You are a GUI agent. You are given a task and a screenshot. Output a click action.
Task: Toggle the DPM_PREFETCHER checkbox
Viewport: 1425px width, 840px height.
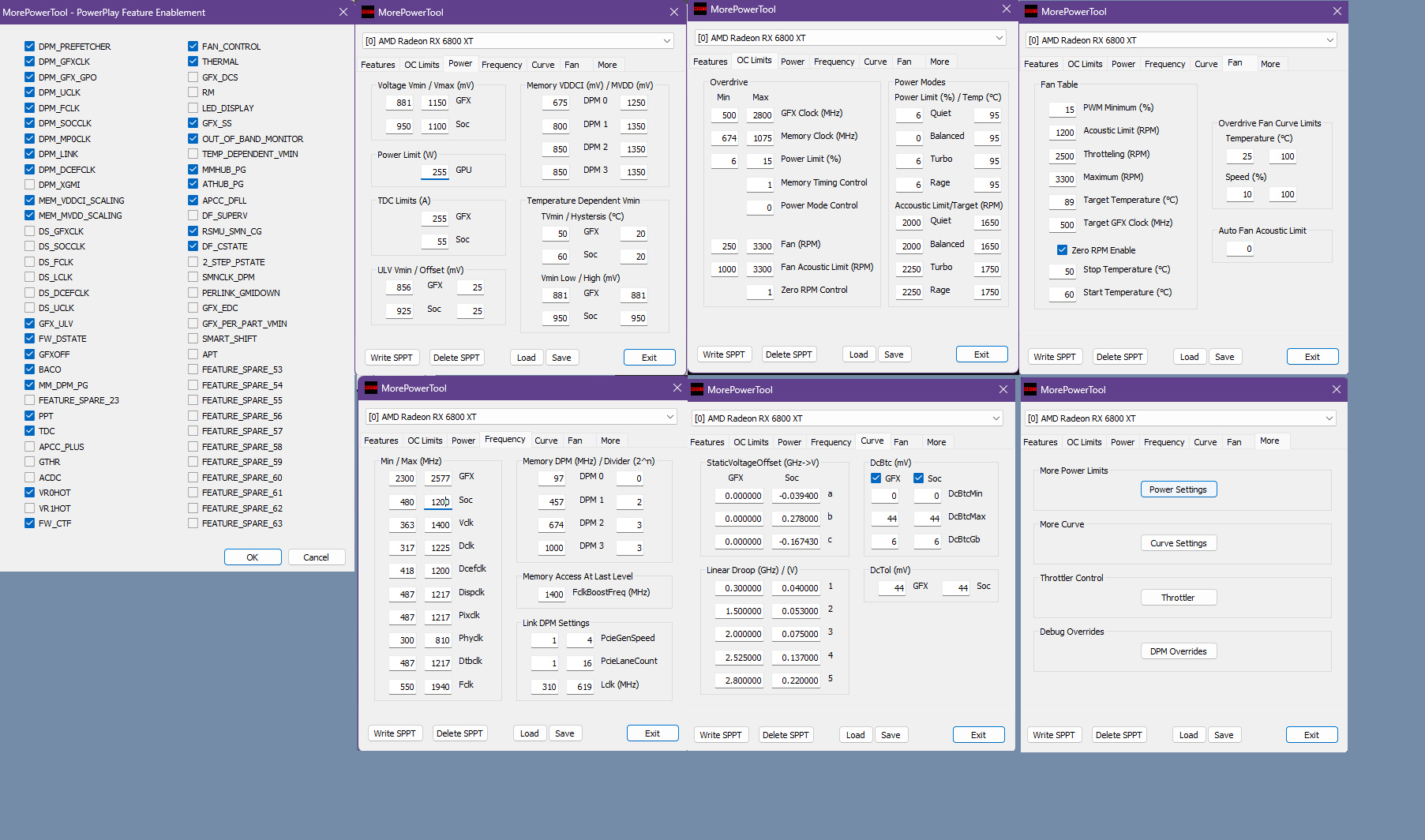tap(29, 47)
